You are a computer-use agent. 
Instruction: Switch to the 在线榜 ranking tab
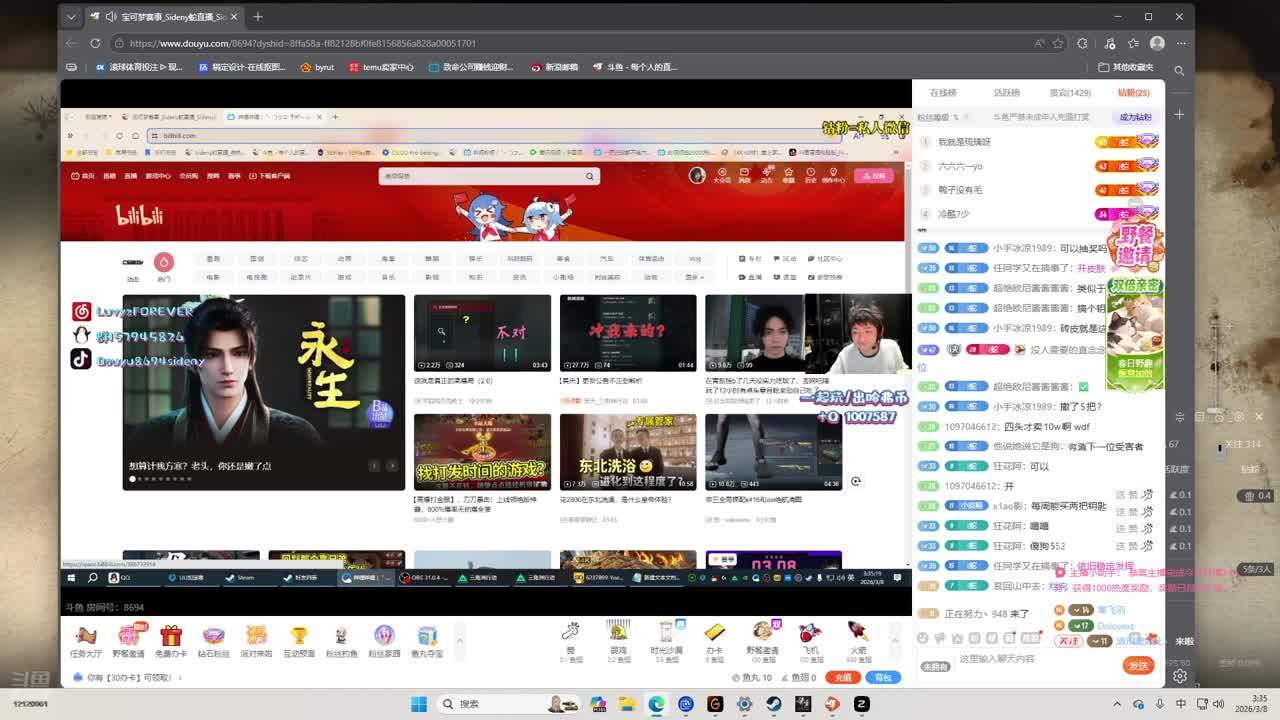coord(943,93)
